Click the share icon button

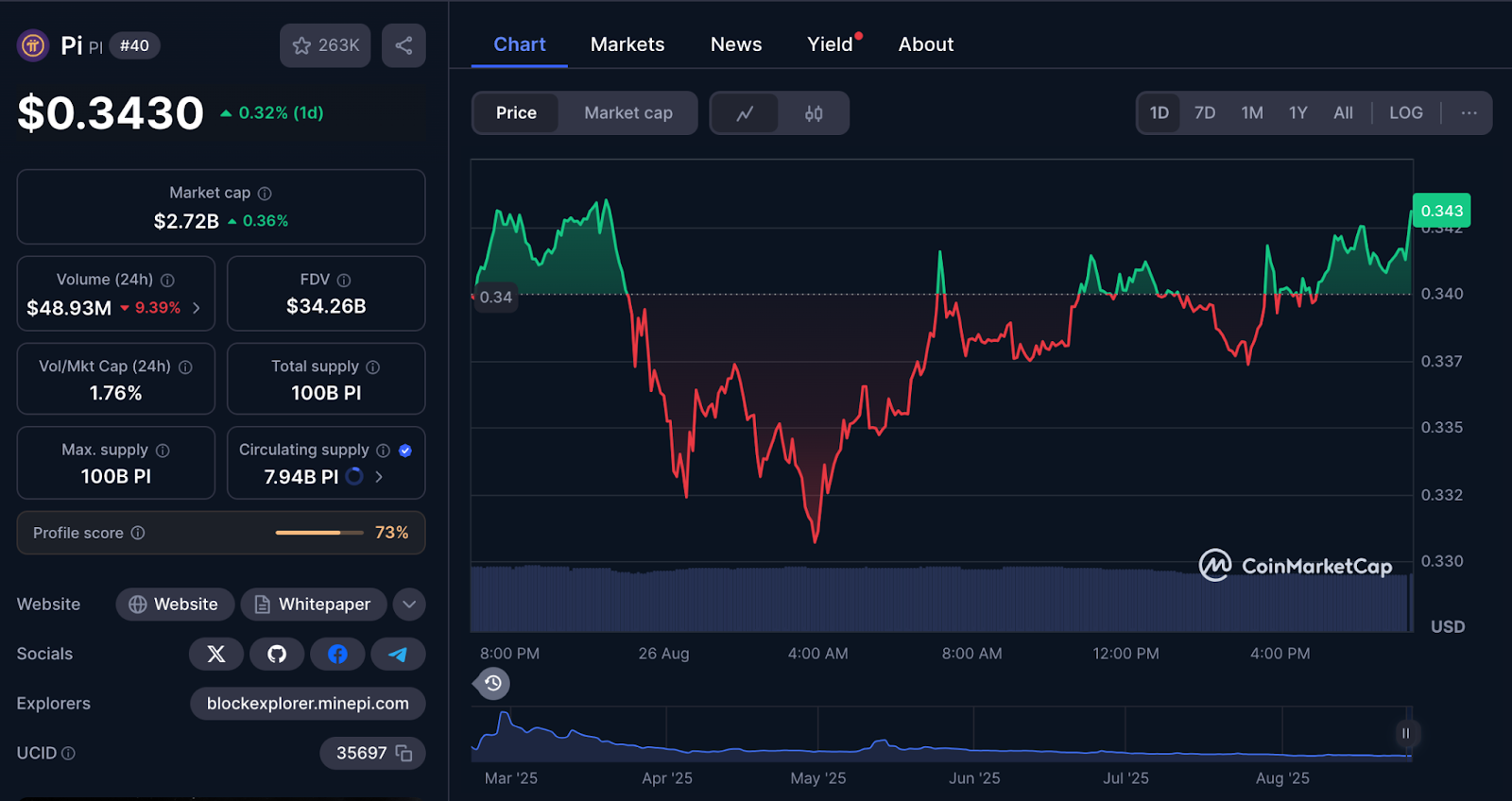point(404,45)
